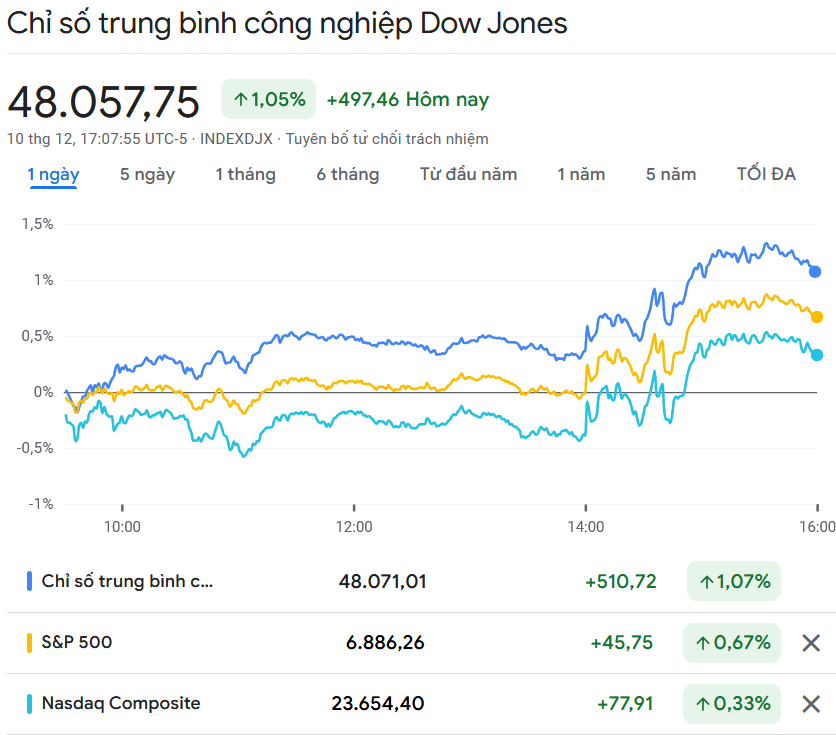
Task: Click the teal Nasdaq endpoint dot
Action: coord(817,355)
